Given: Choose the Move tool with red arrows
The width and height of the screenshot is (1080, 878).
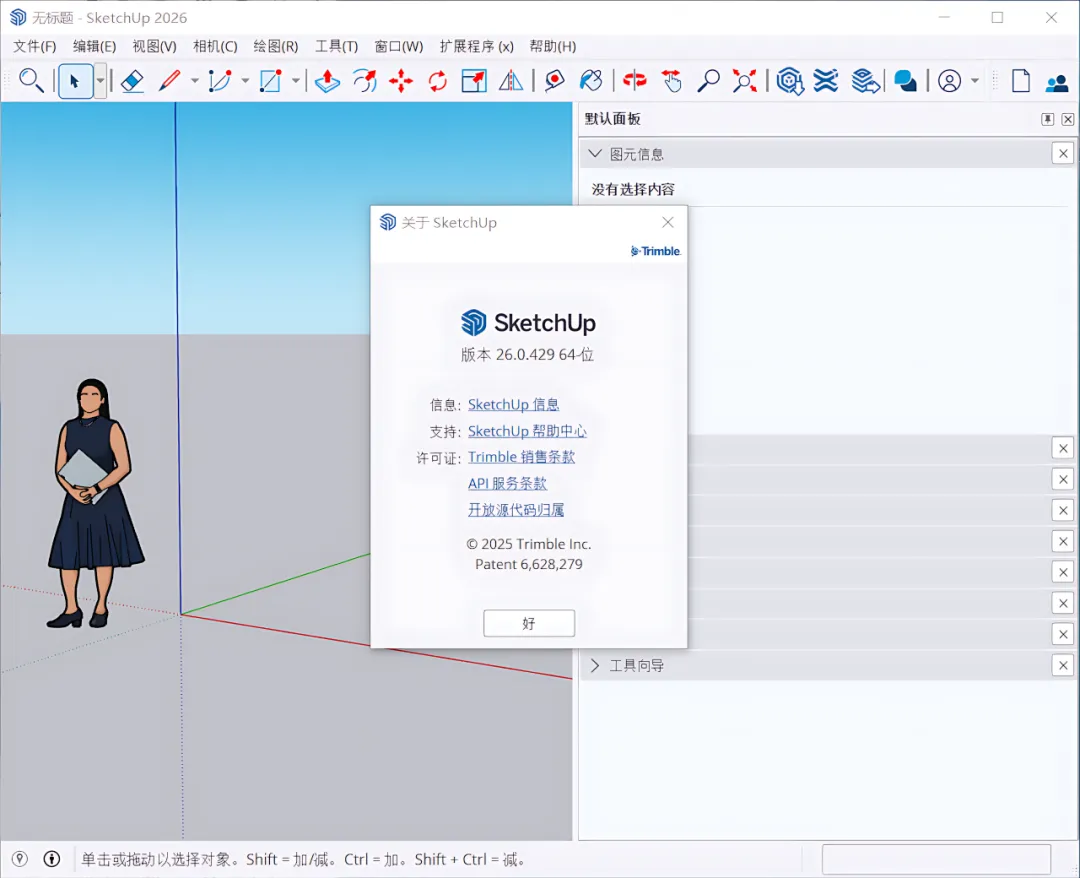Looking at the screenshot, I should 401,81.
